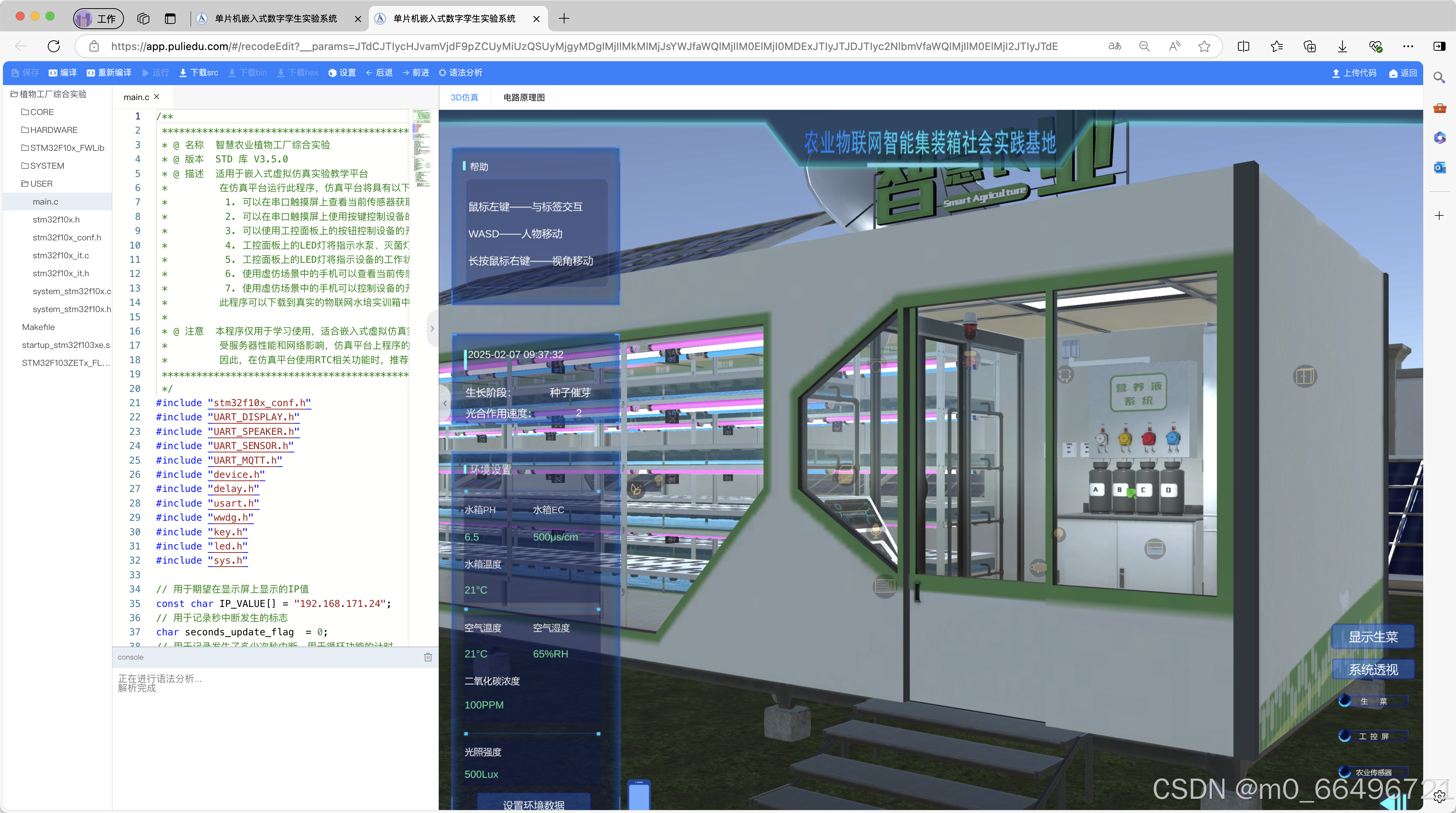Collapse the USER folder

[x=37, y=184]
